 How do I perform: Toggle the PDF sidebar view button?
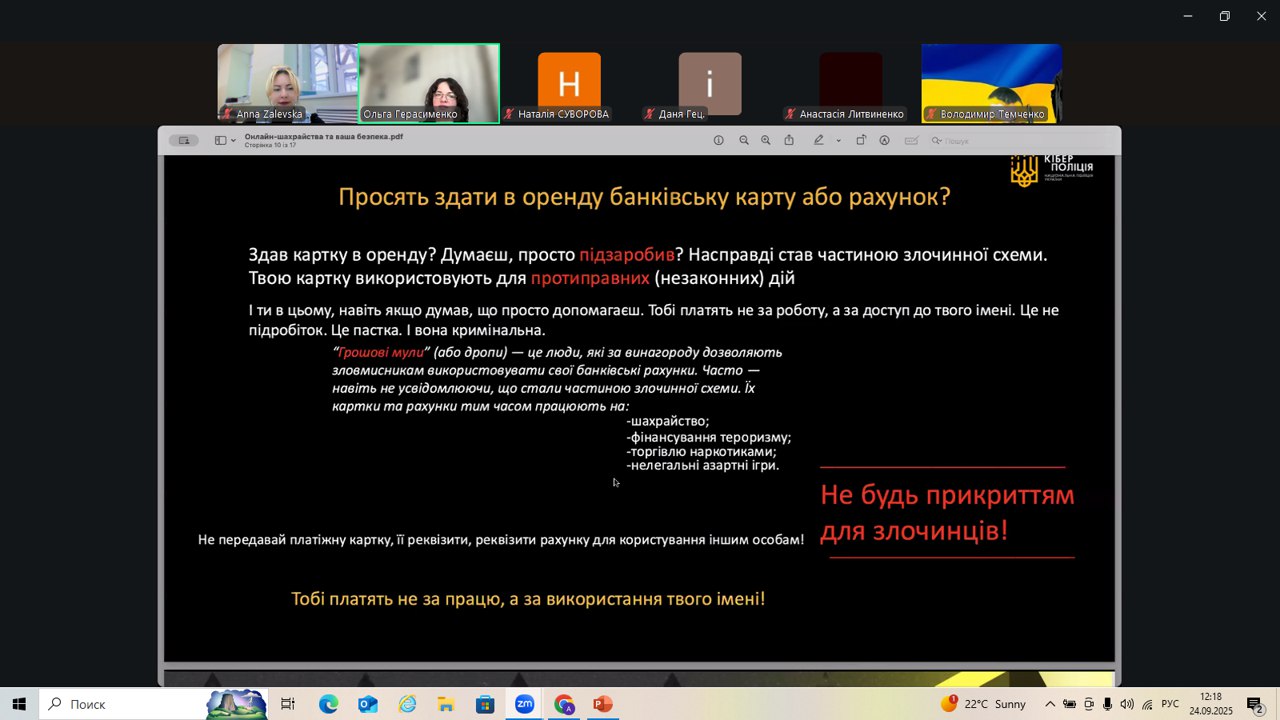click(x=221, y=141)
